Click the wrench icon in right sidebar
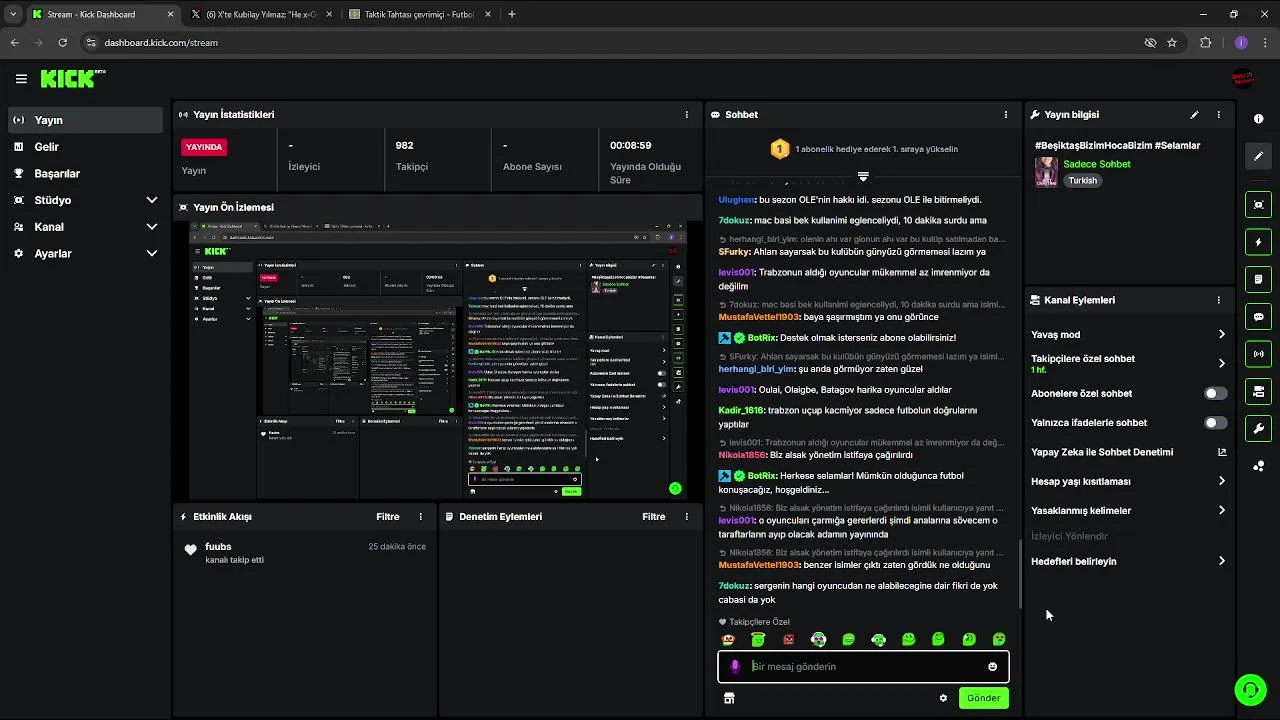 point(1258,429)
